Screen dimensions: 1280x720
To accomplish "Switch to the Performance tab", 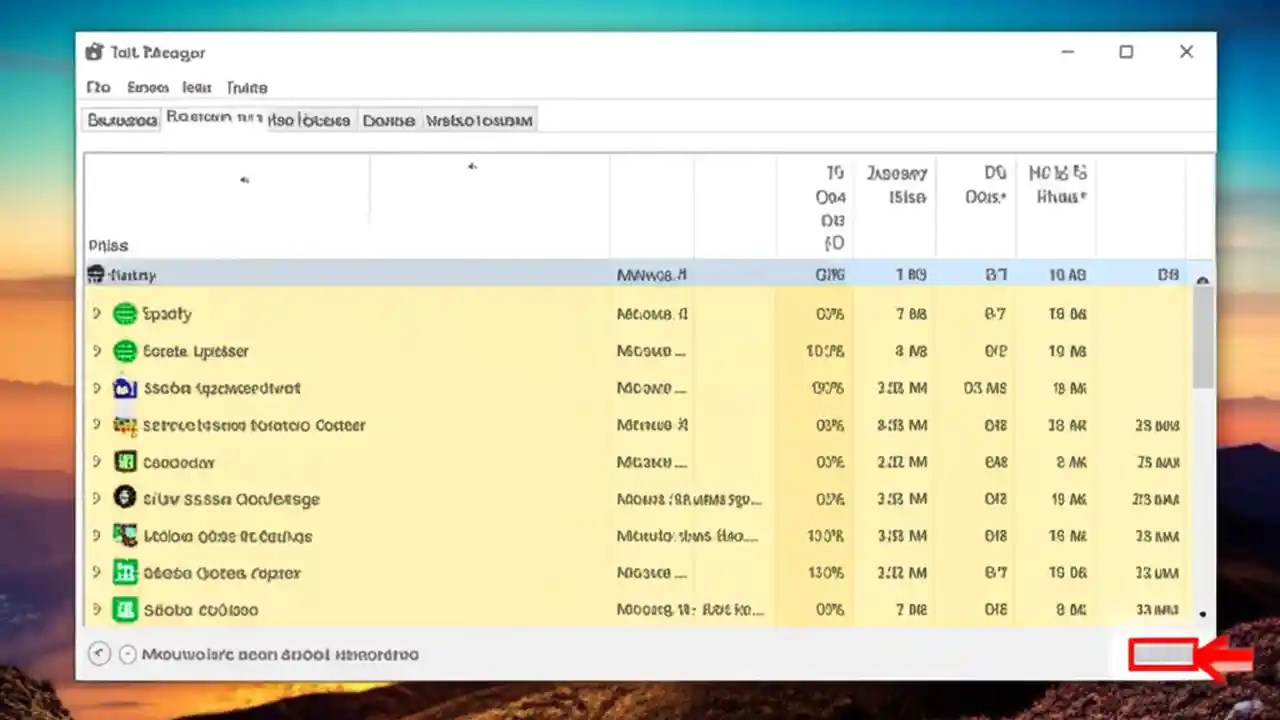I will [213, 120].
